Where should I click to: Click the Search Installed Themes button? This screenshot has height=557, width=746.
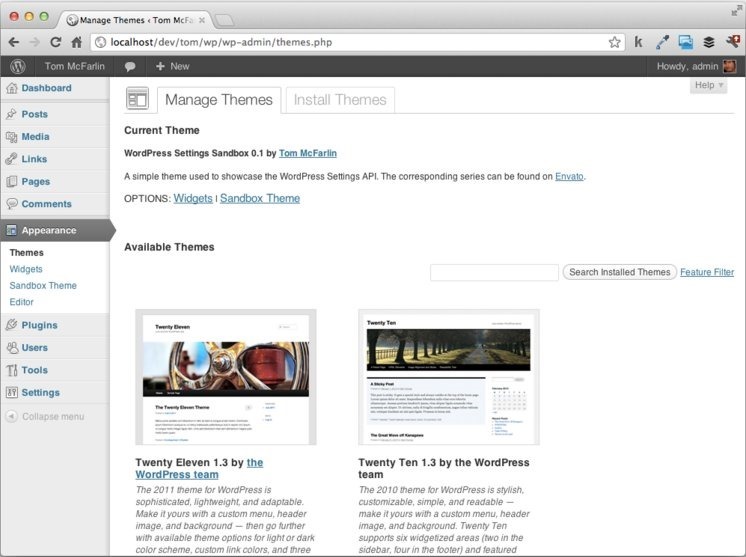click(619, 272)
